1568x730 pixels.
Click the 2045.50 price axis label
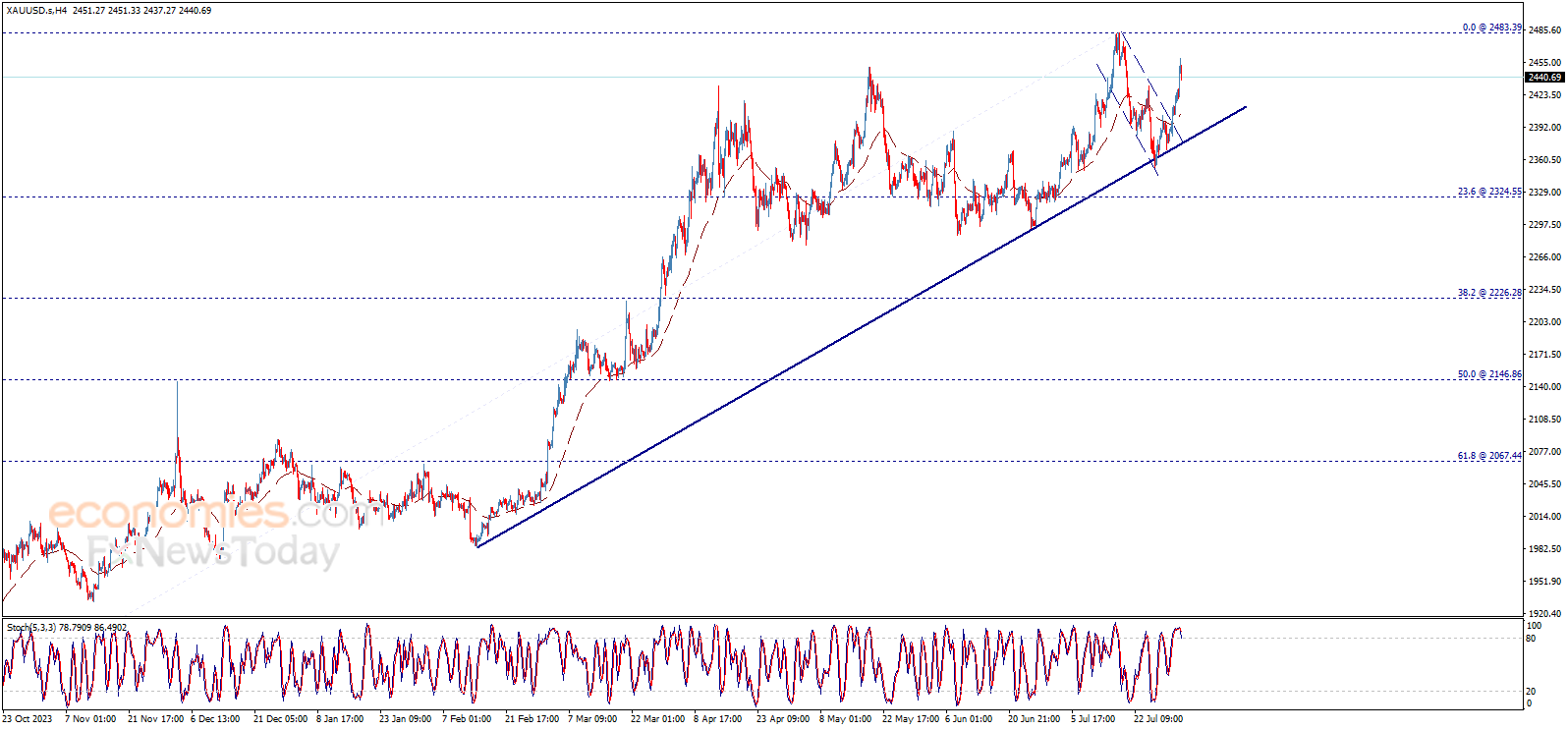coord(1544,484)
